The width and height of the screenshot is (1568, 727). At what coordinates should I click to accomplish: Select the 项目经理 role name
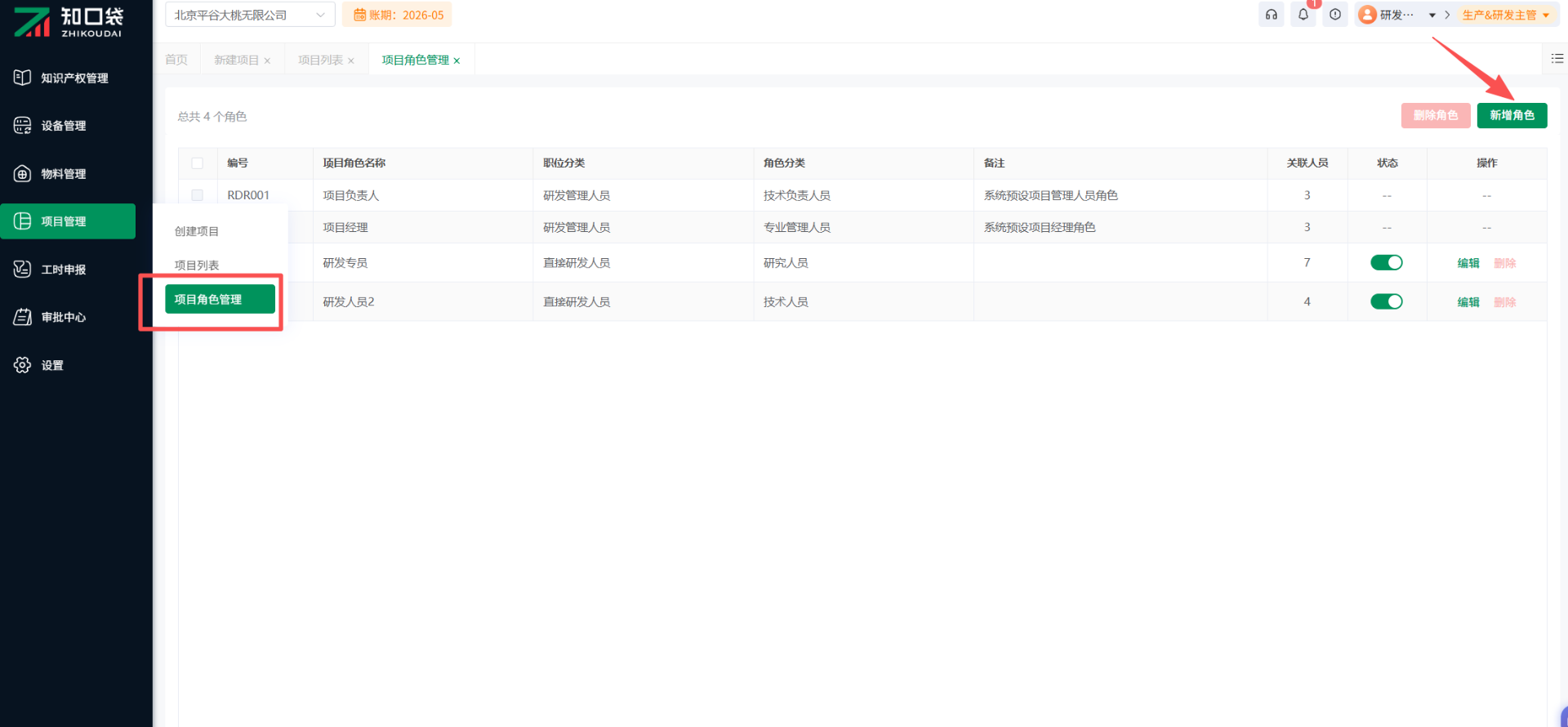345,227
